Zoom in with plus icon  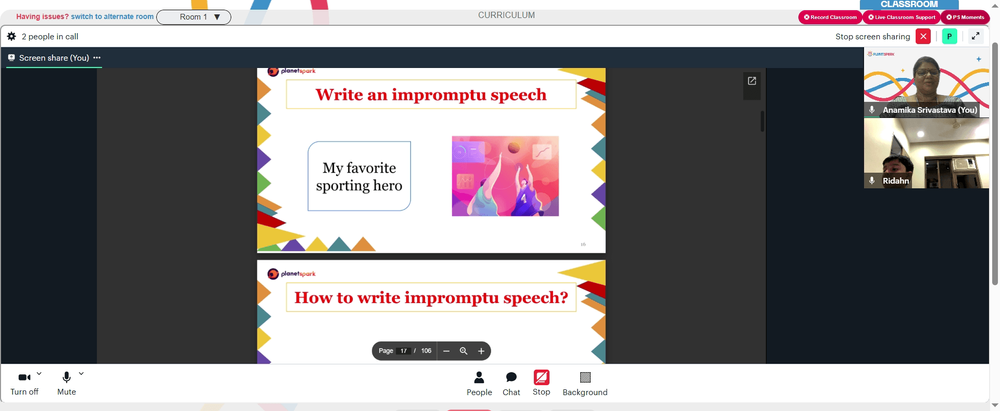pyautogui.click(x=481, y=351)
